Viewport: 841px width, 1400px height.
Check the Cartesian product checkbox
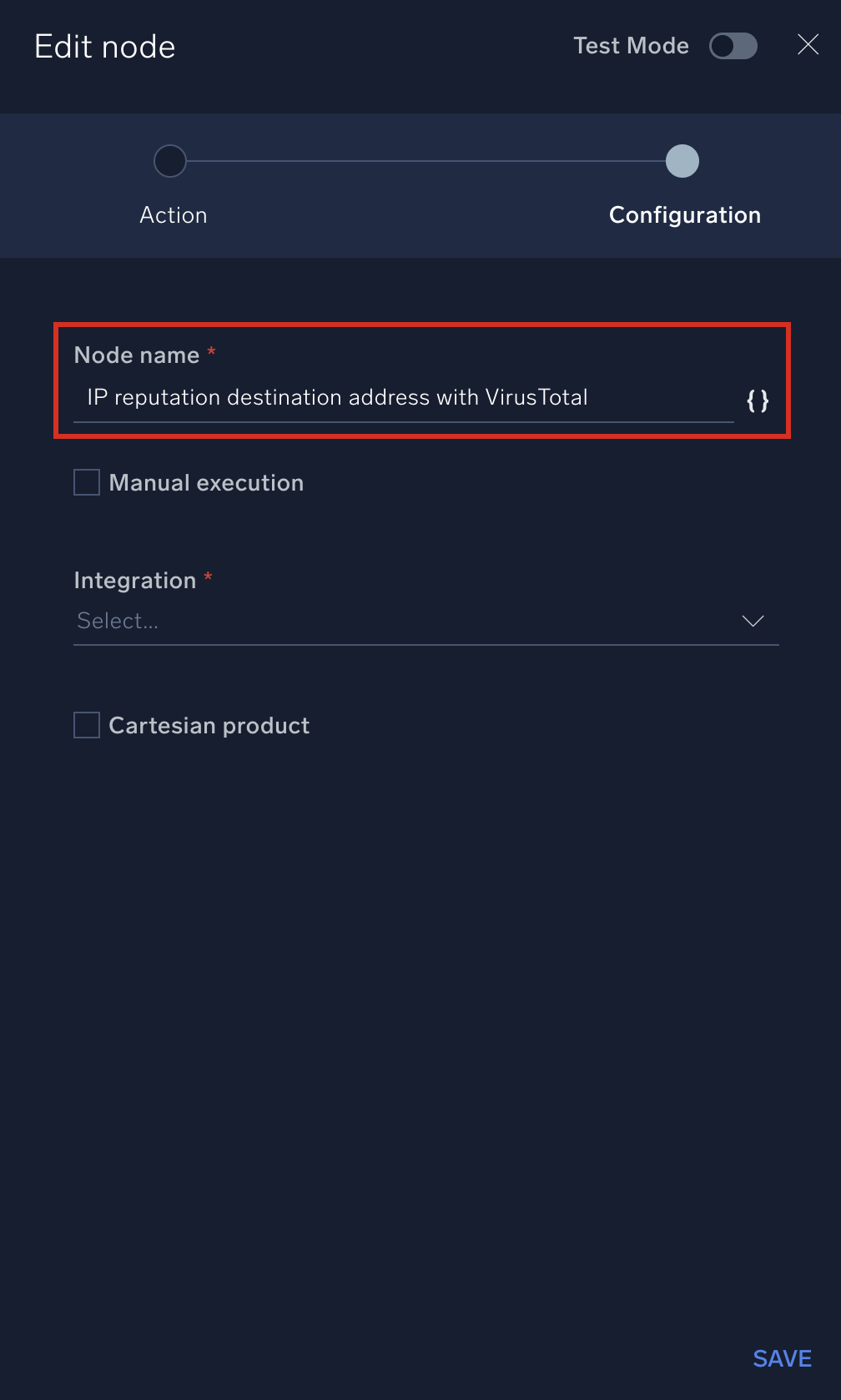coord(87,725)
